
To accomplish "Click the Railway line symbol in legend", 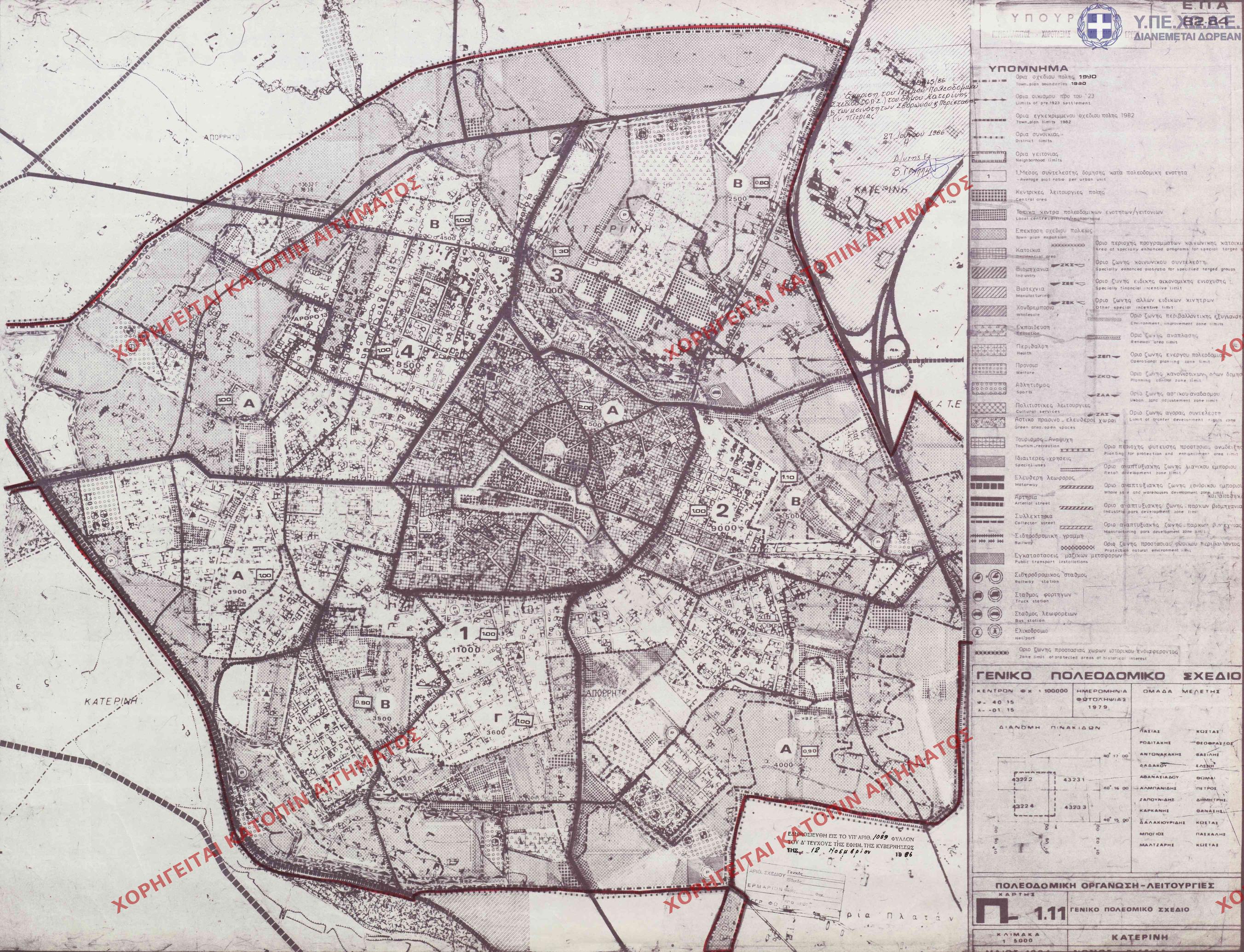I will coord(989,538).
